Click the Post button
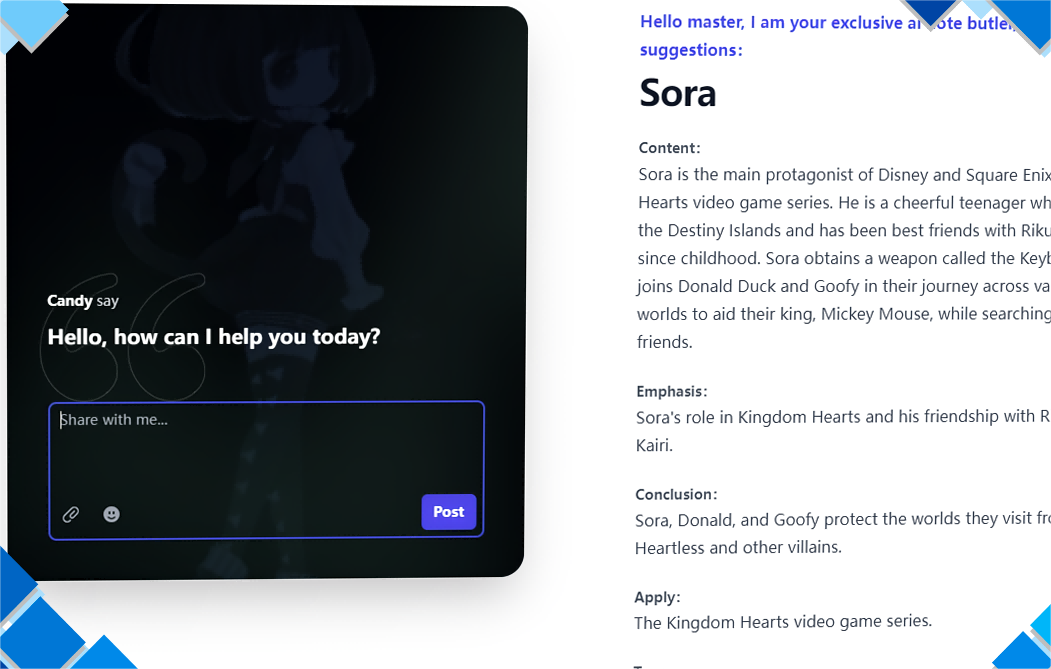Screen dimensions: 1051x669 point(448,512)
